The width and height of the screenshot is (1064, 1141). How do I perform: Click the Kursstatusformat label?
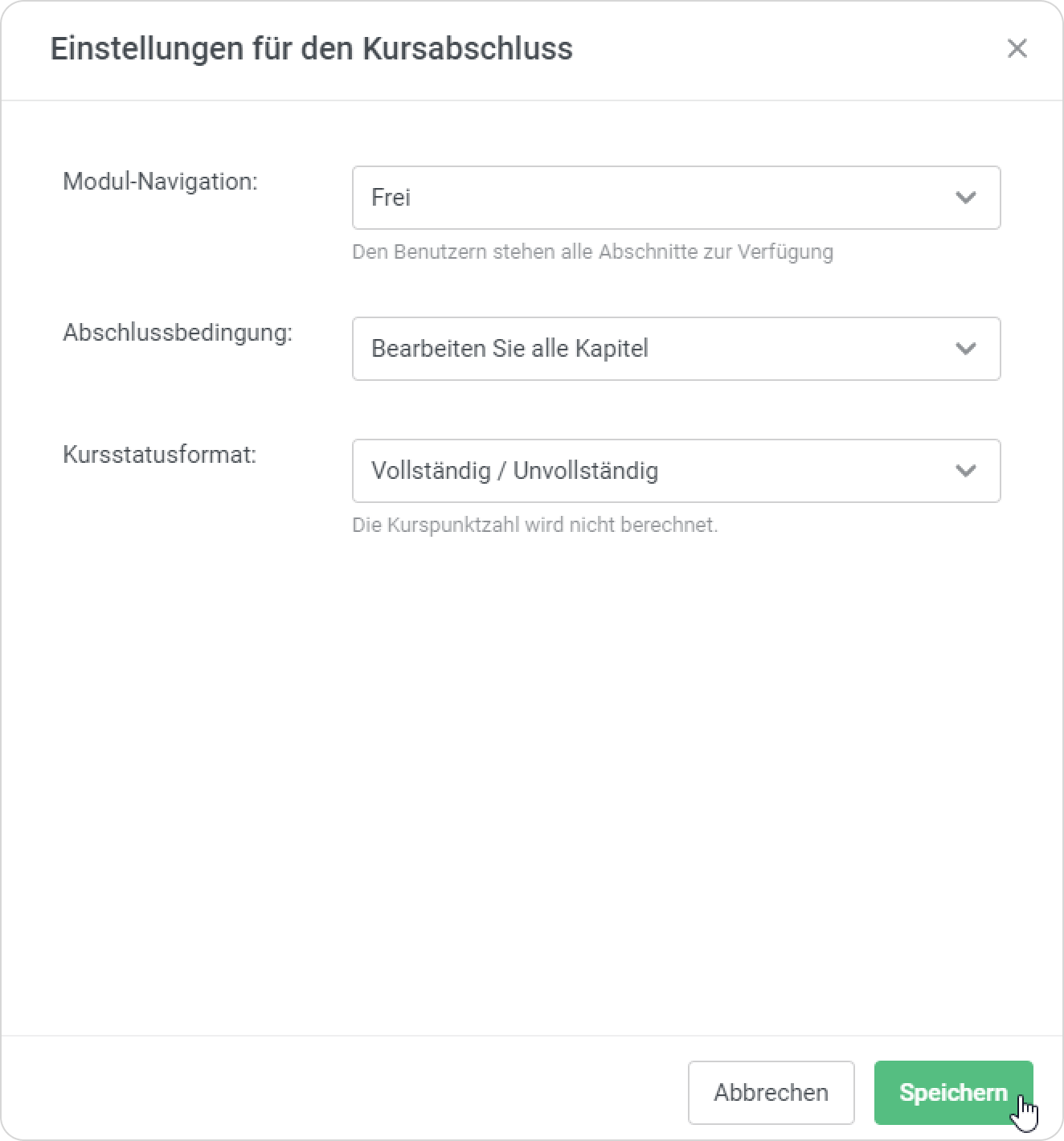(159, 455)
